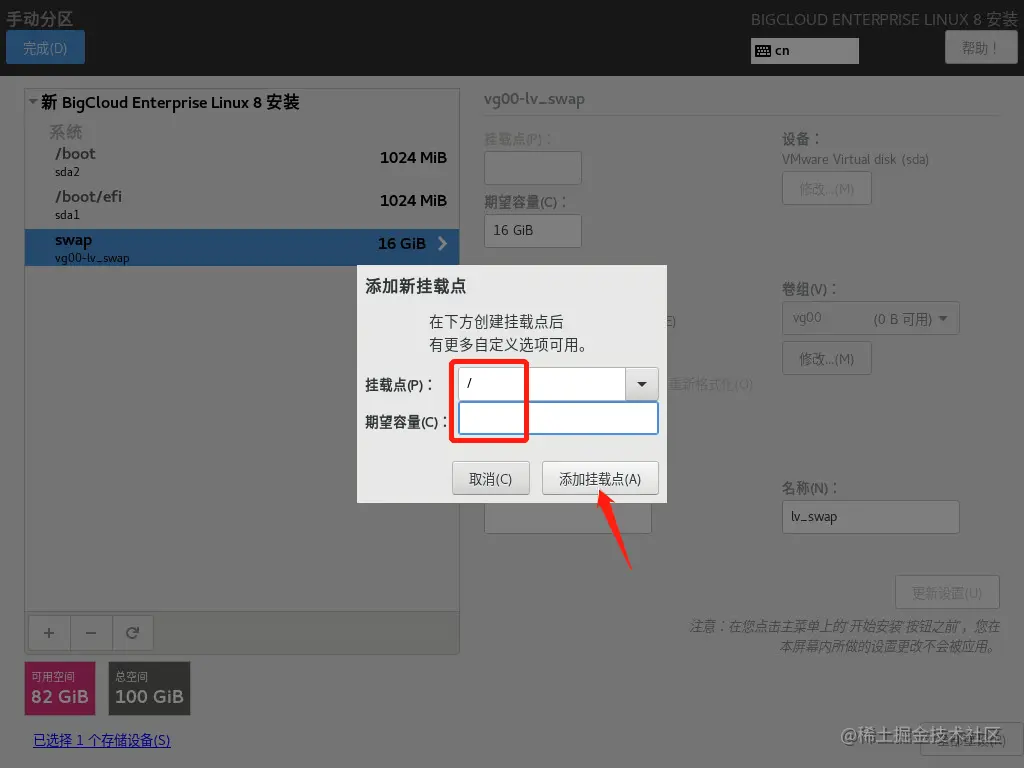Select the /boot sda2 partition row
This screenshot has height=768, width=1024.
242,162
